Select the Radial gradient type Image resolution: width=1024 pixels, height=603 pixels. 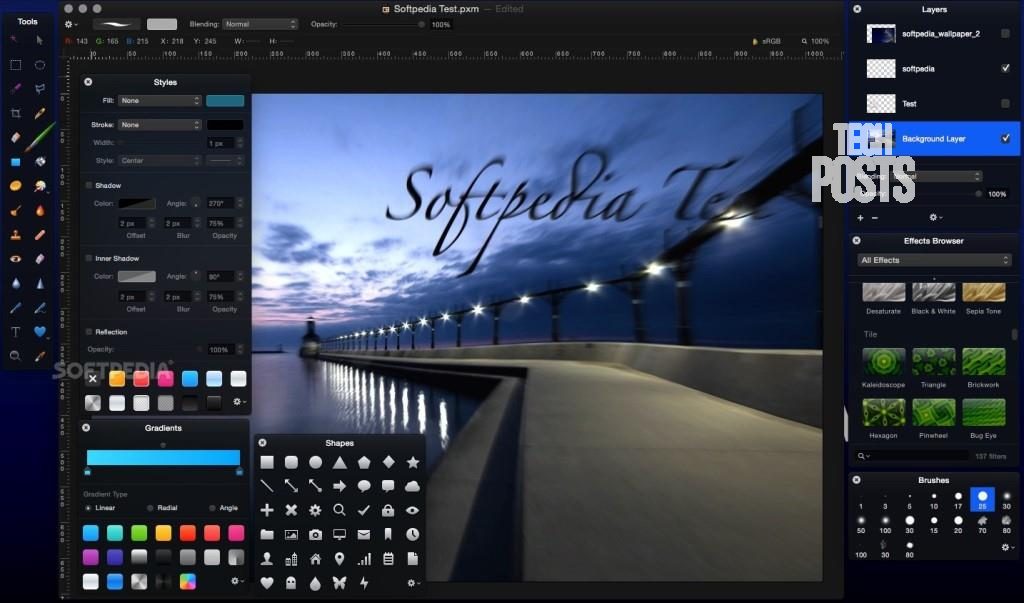[x=150, y=508]
